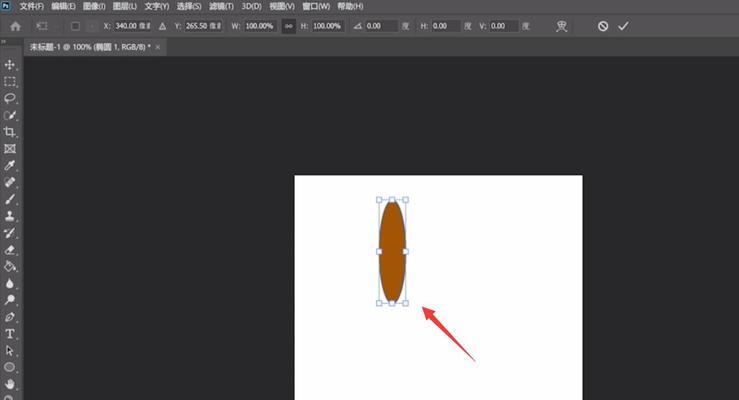Select the Rectangular Marquee tool
This screenshot has width=739, height=400.
[10, 82]
